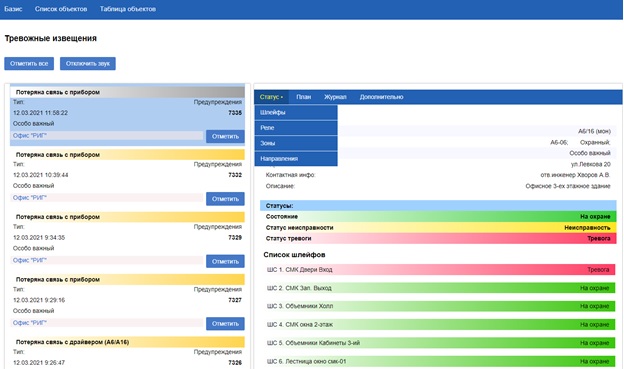Viewport: 624px width, 369px height.
Task: Click Отметить for alert 7329
Action: (225, 262)
